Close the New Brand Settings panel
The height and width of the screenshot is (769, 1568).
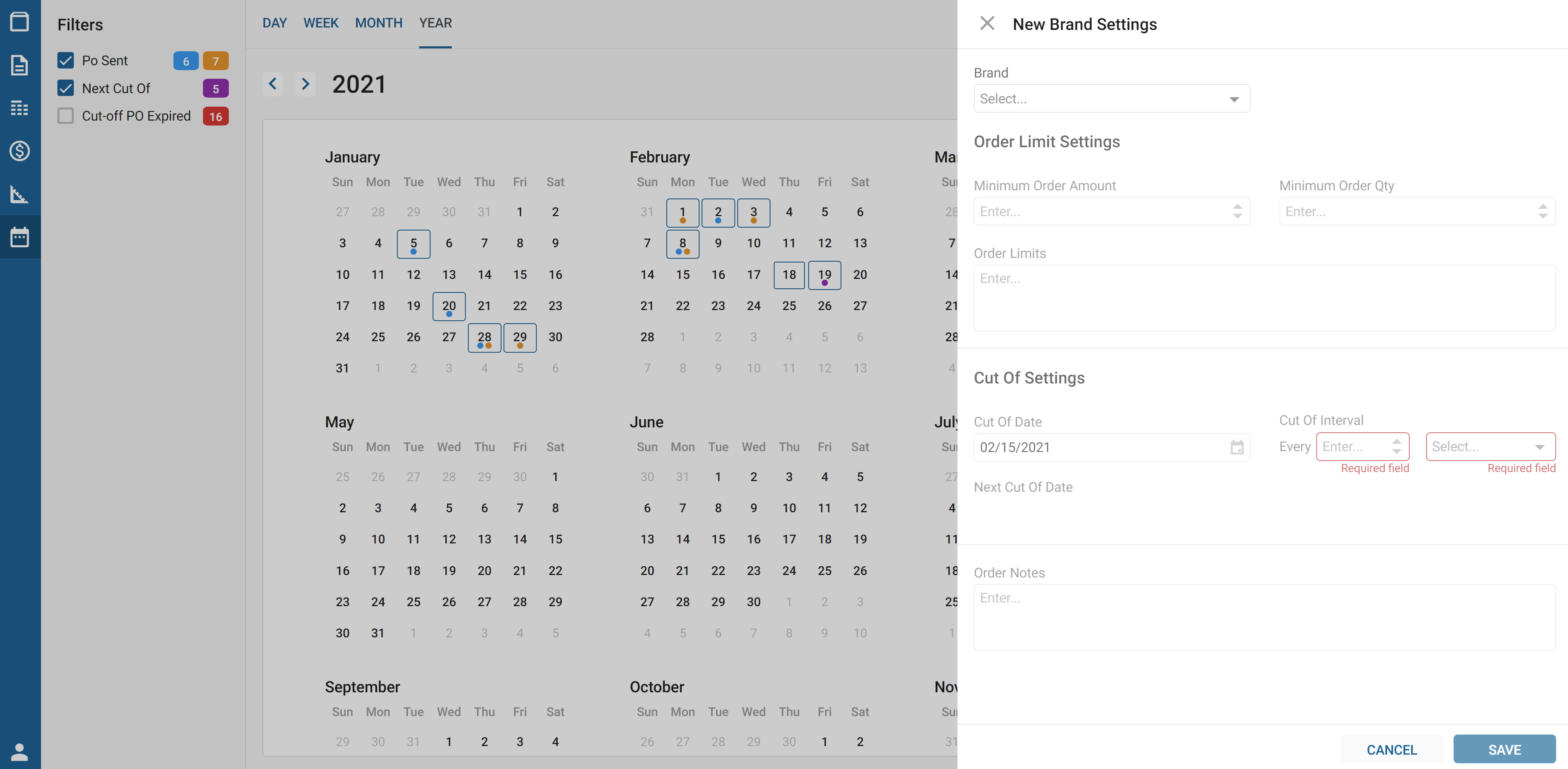pyautogui.click(x=987, y=24)
